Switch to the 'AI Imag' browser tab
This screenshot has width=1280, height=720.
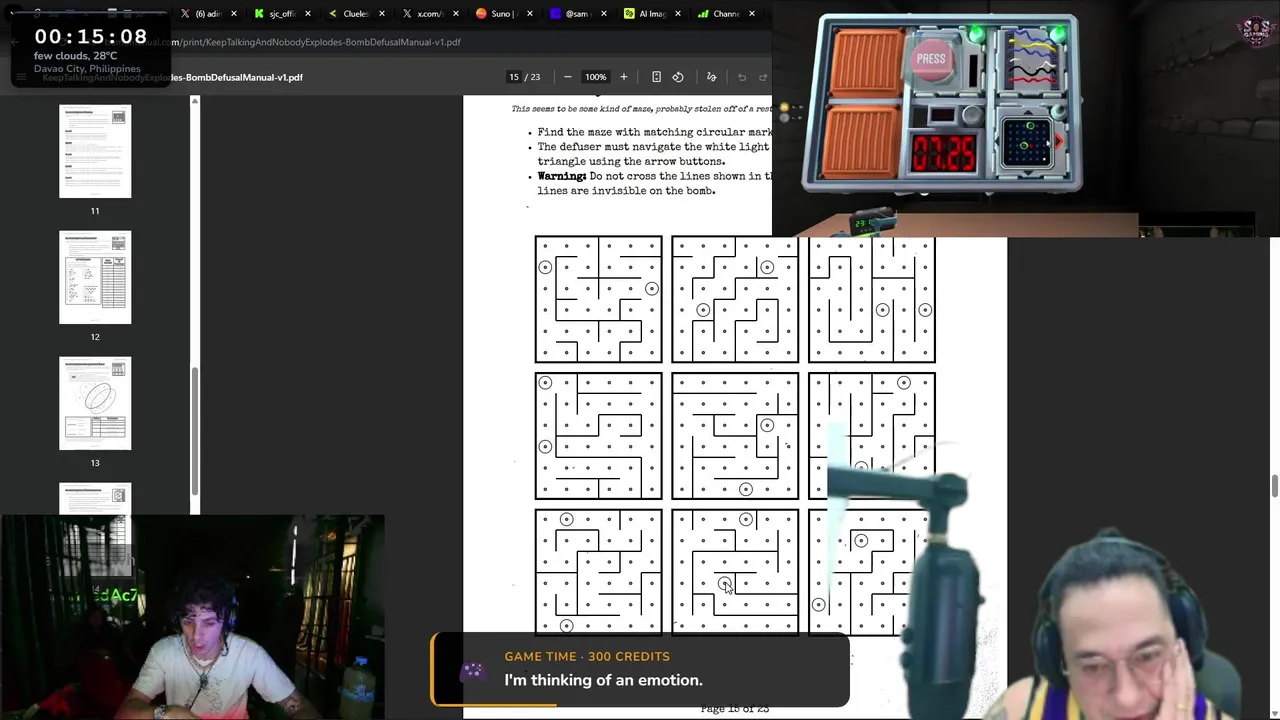651,14
